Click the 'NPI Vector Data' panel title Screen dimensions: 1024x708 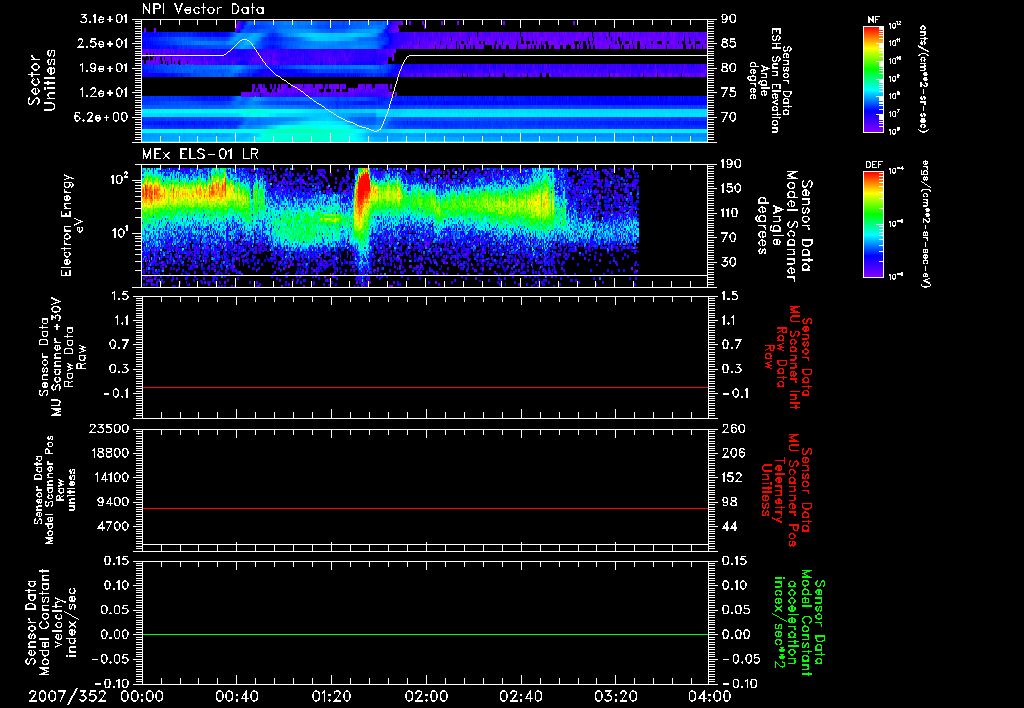tap(203, 9)
